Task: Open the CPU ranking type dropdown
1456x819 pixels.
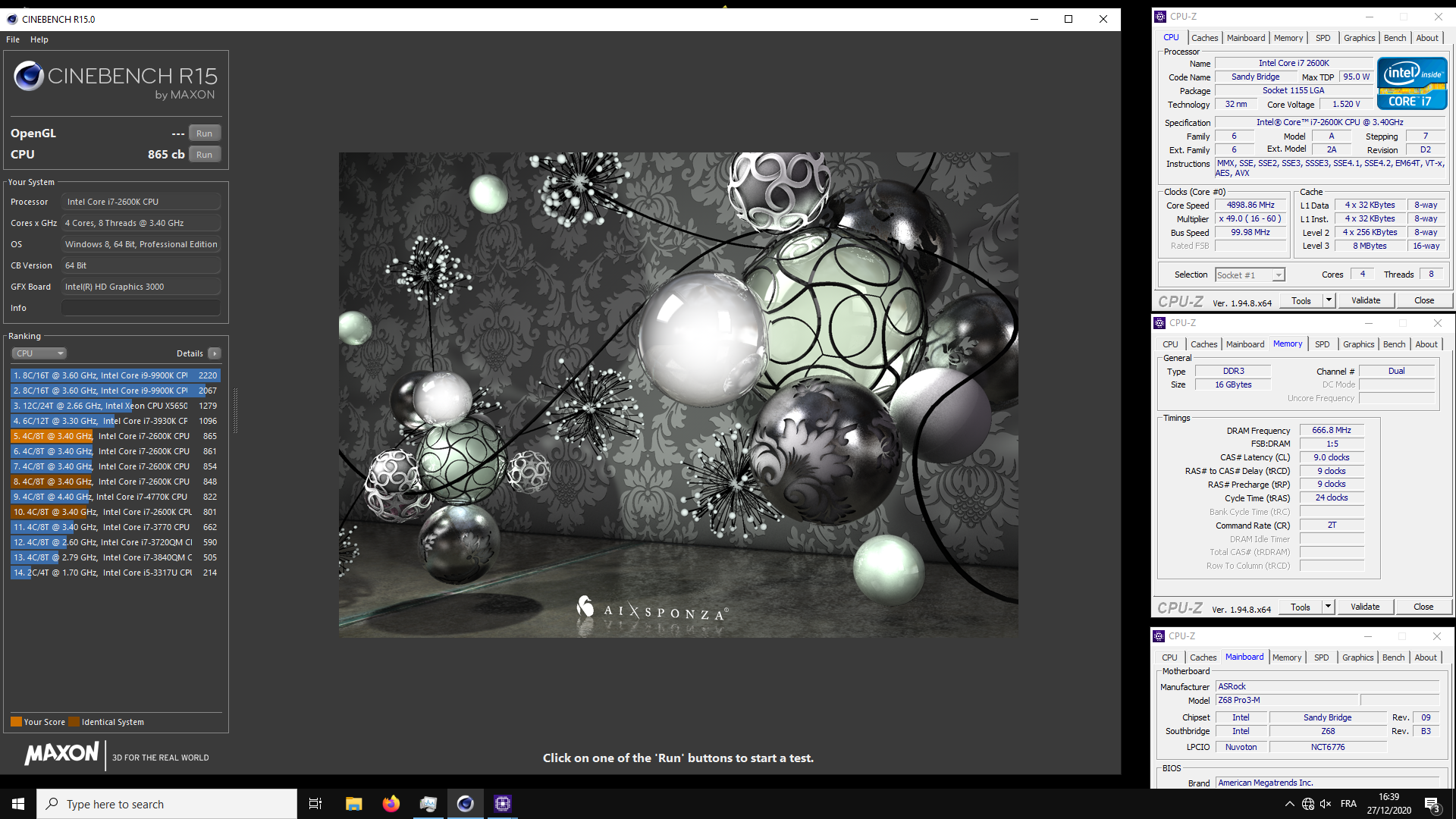Action: (39, 353)
